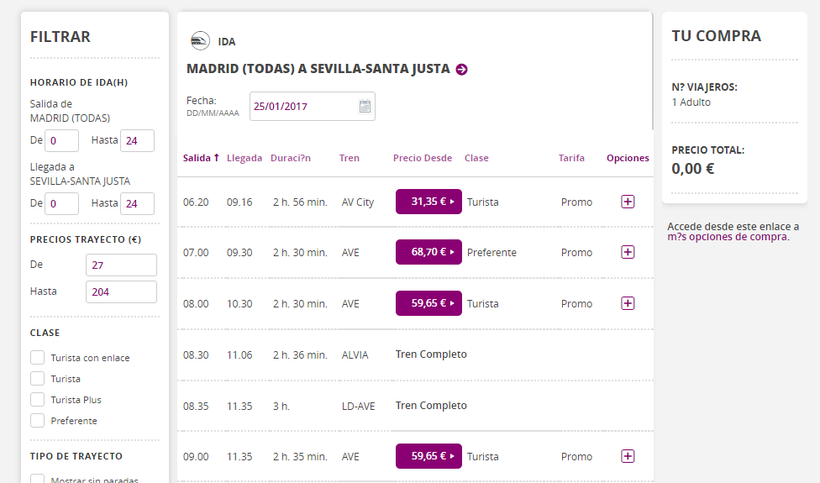Expand options for the 07.00 AVE train
This screenshot has width=820, height=483.
(627, 252)
